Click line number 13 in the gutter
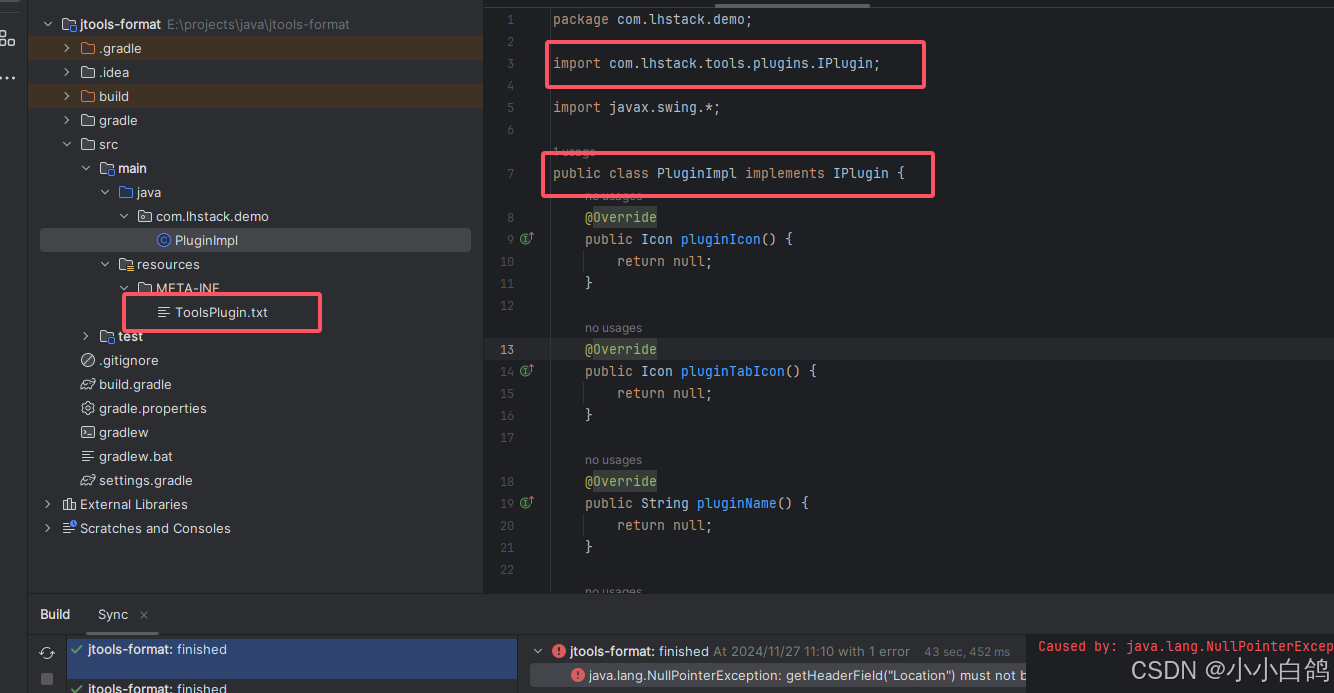Viewport: 1334px width, 693px height. [x=506, y=349]
